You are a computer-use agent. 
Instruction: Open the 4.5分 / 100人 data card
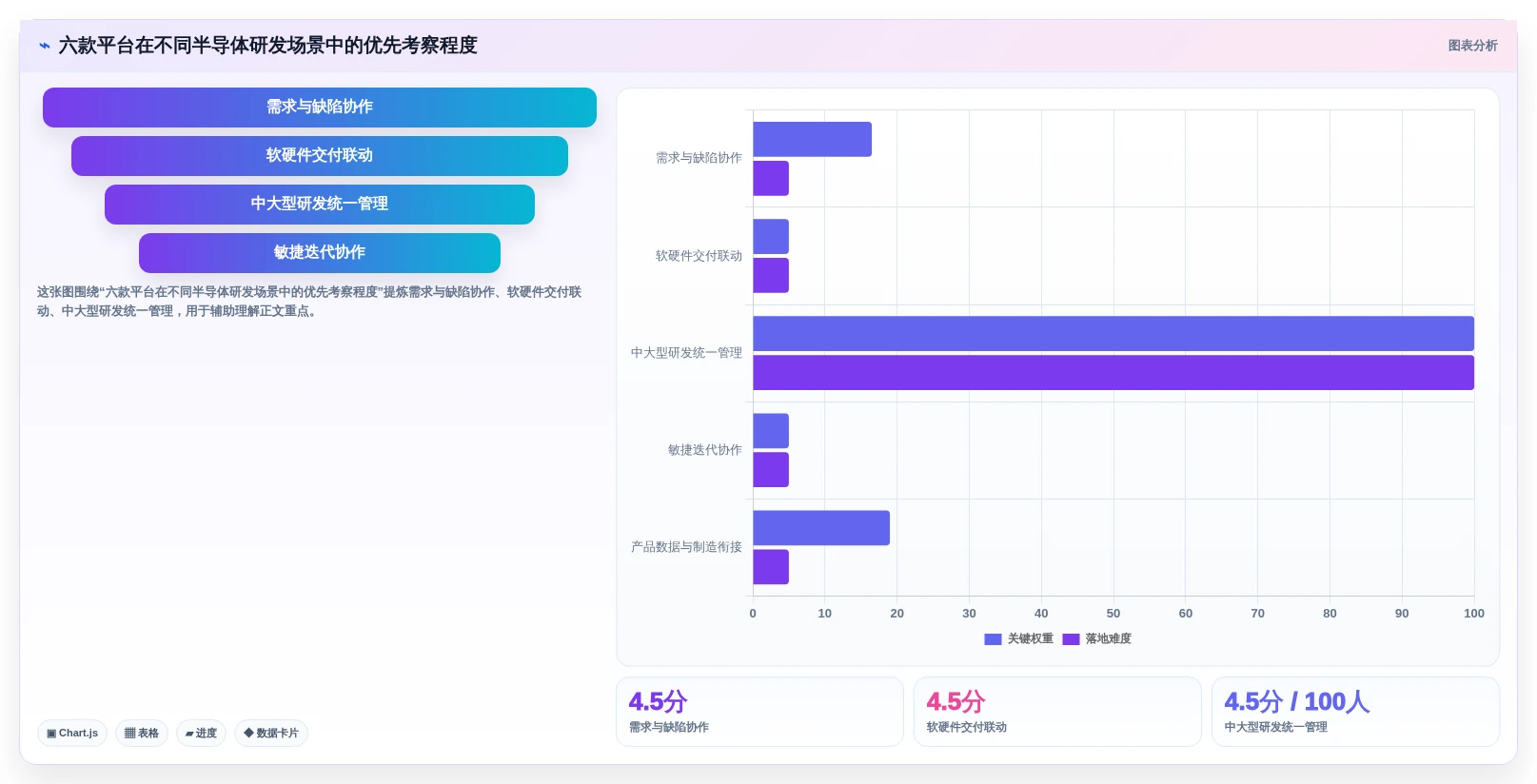1355,712
